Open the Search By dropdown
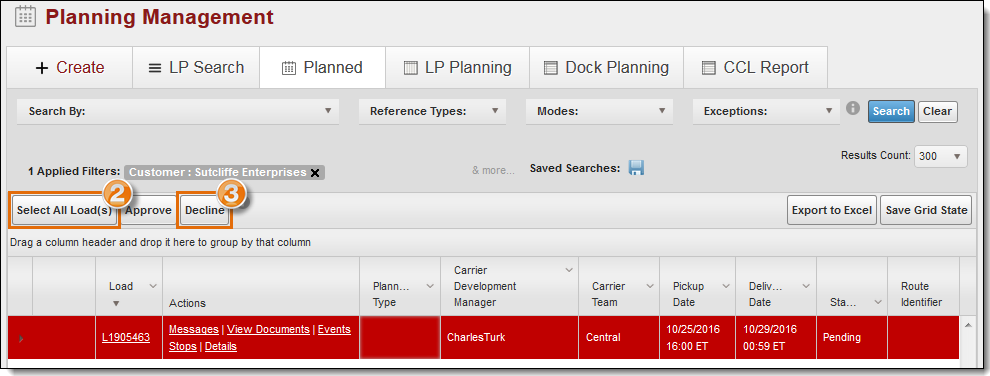The width and height of the screenshot is (990, 376). [178, 111]
